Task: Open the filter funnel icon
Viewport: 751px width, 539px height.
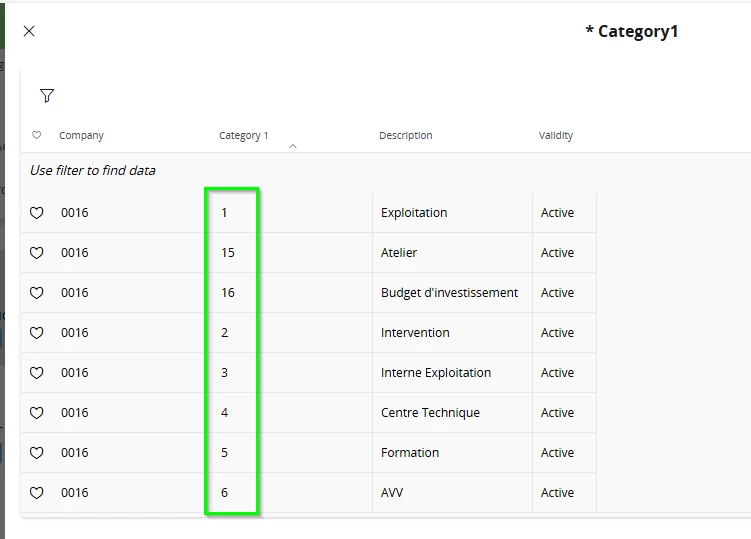Action: click(x=47, y=96)
